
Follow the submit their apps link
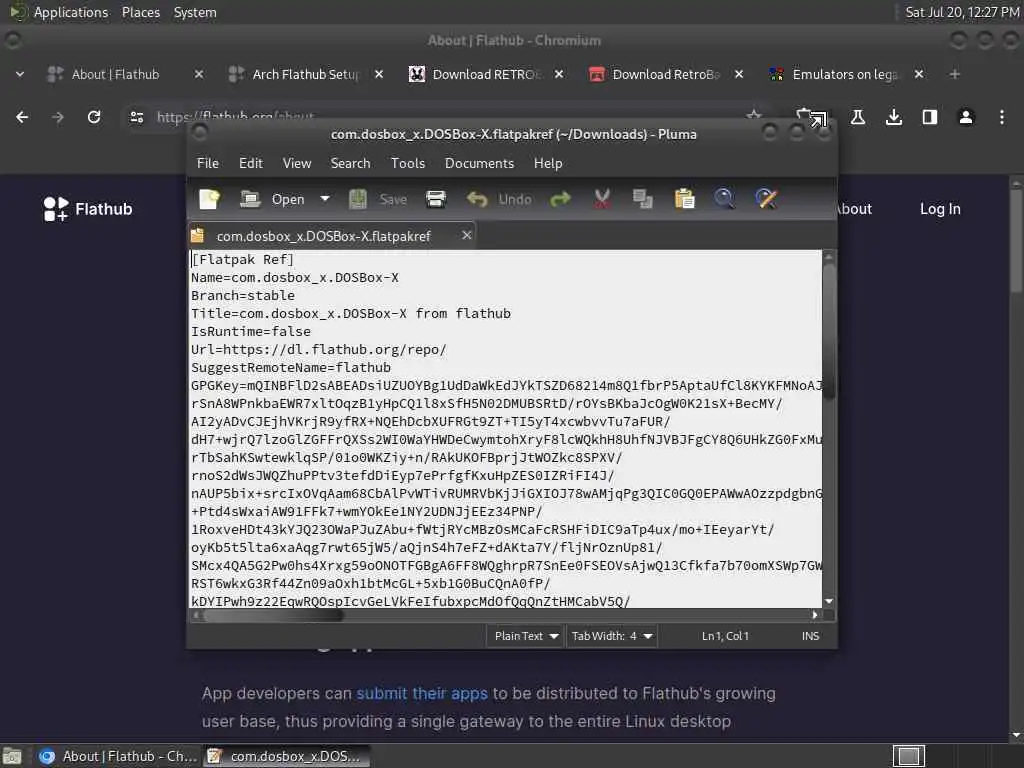422,694
